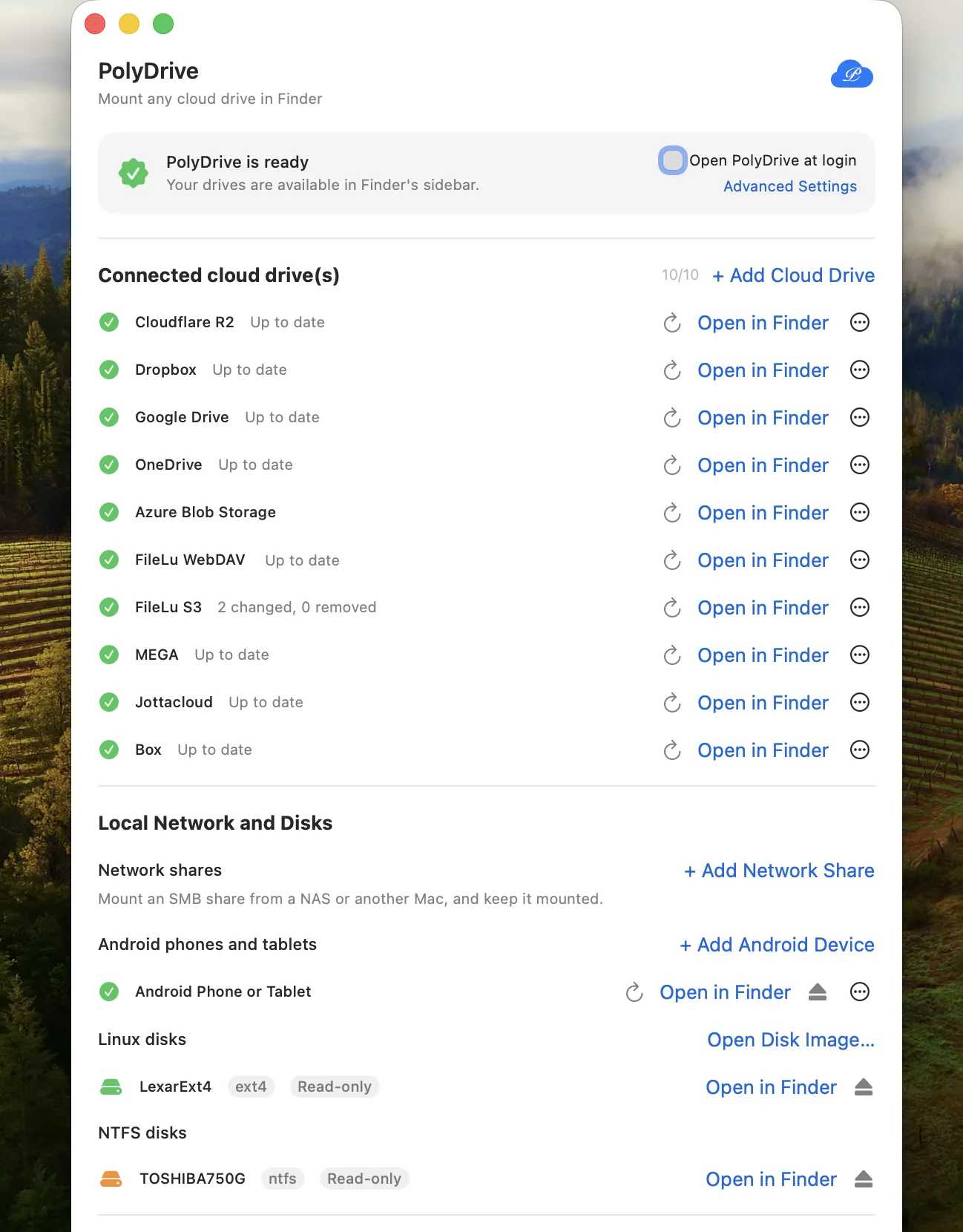This screenshot has height=1232, width=963.
Task: Eject the Android Phone or Tablet
Action: (x=818, y=992)
